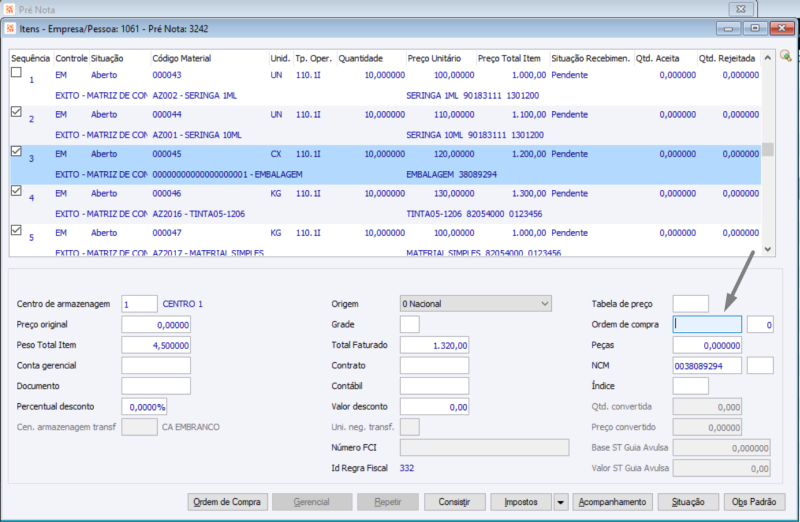This screenshot has height=522, width=800.
Task: Click the Quantidade column header
Action: pos(361,58)
